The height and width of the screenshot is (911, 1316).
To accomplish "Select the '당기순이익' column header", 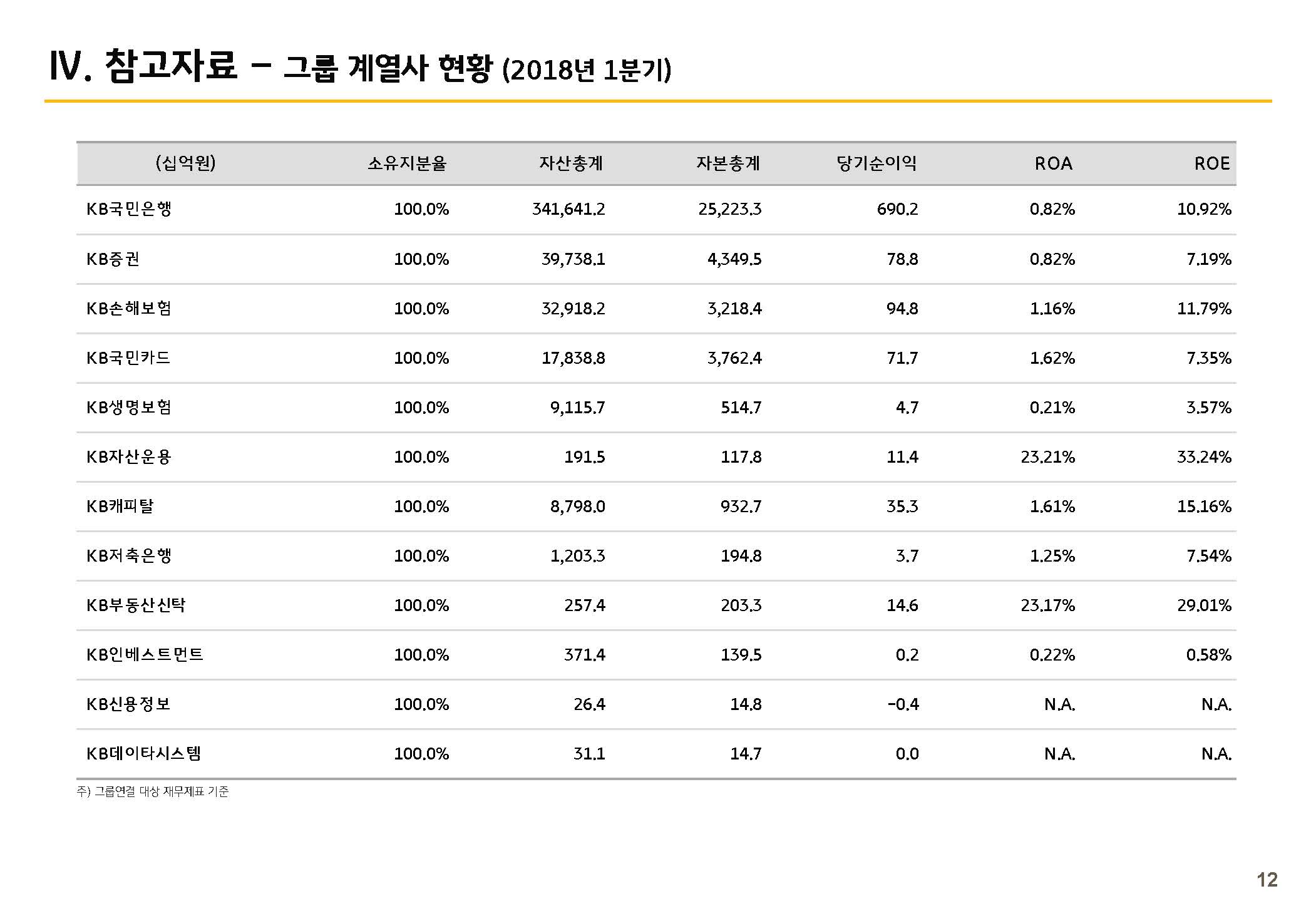I will [876, 163].
